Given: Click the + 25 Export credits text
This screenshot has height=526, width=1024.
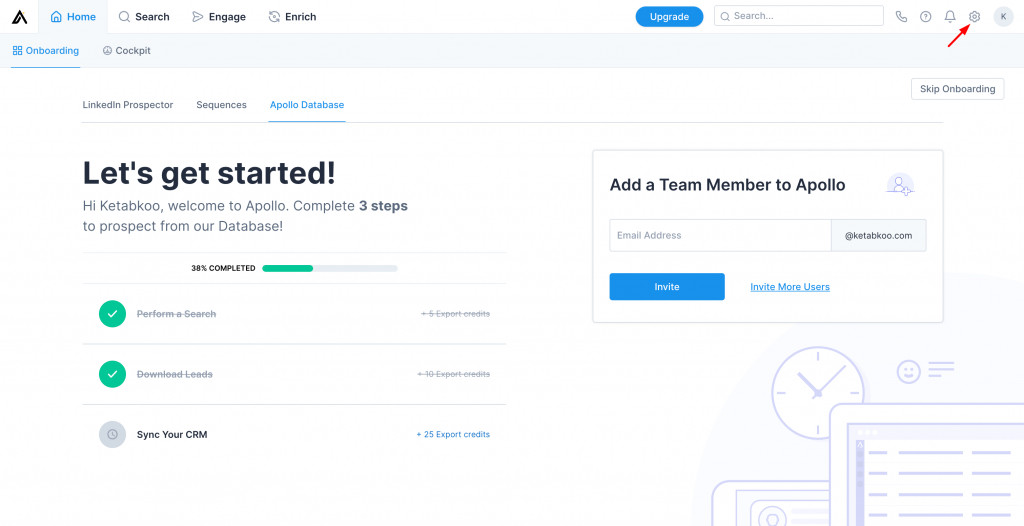Looking at the screenshot, I should [x=453, y=435].
